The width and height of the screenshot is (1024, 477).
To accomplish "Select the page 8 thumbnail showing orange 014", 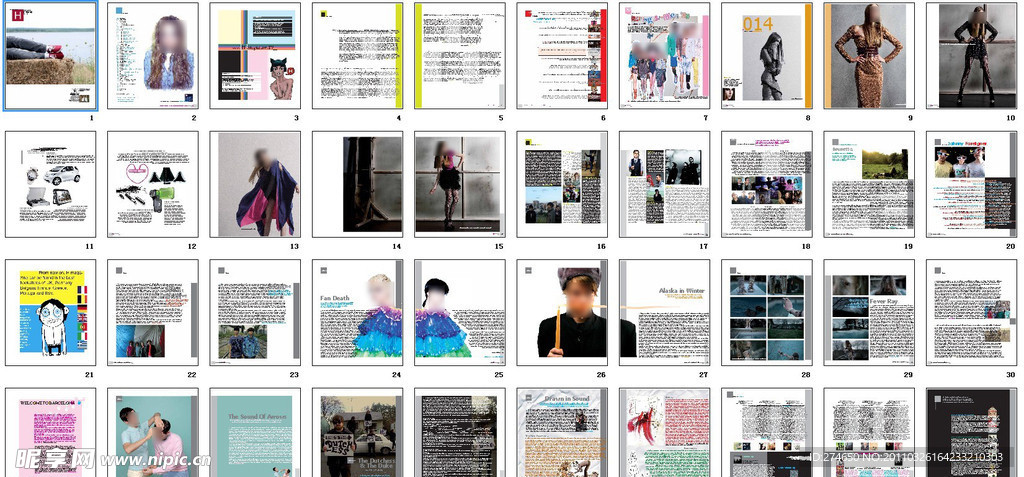I will point(767,56).
